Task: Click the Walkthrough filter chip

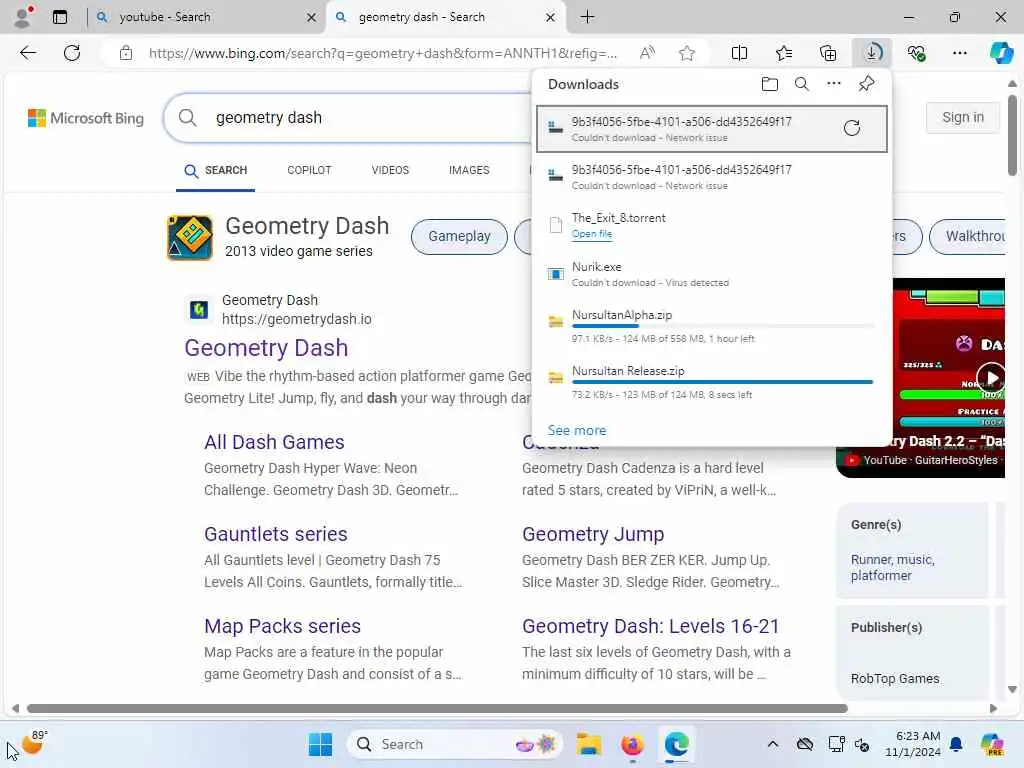Action: [x=968, y=236]
